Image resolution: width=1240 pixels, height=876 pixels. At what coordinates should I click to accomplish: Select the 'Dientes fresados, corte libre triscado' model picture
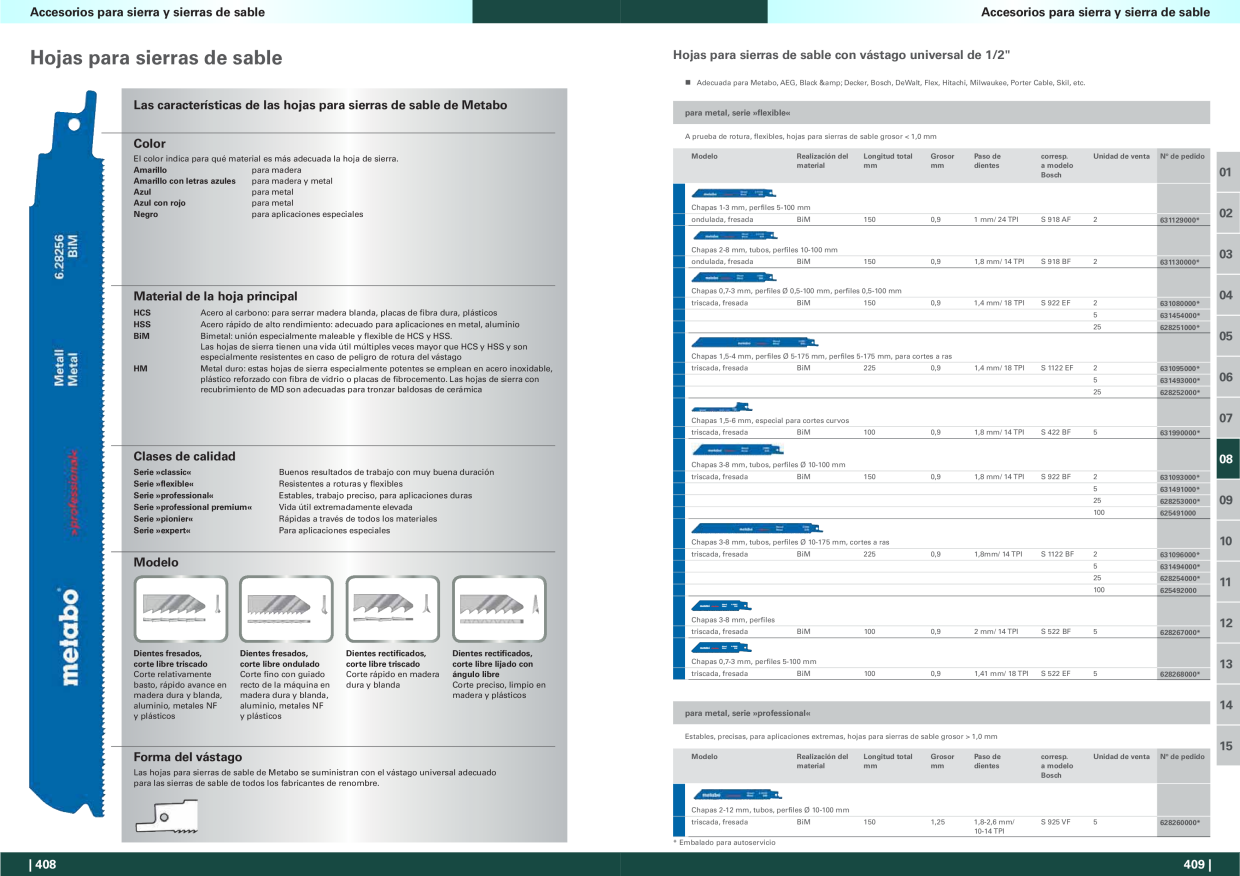(181, 608)
